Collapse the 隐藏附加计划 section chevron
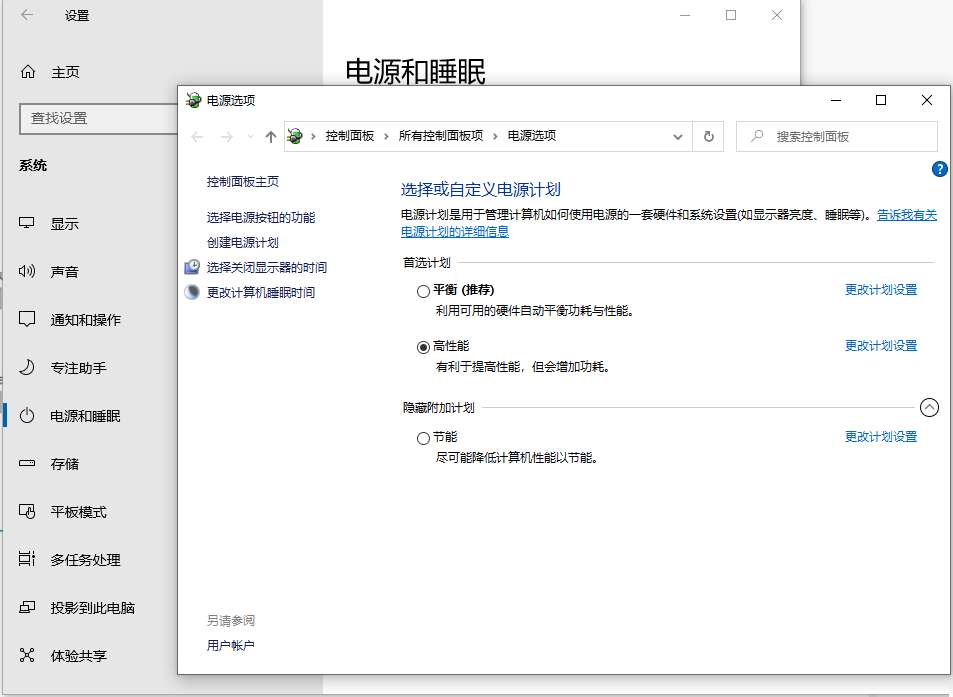 (x=929, y=407)
